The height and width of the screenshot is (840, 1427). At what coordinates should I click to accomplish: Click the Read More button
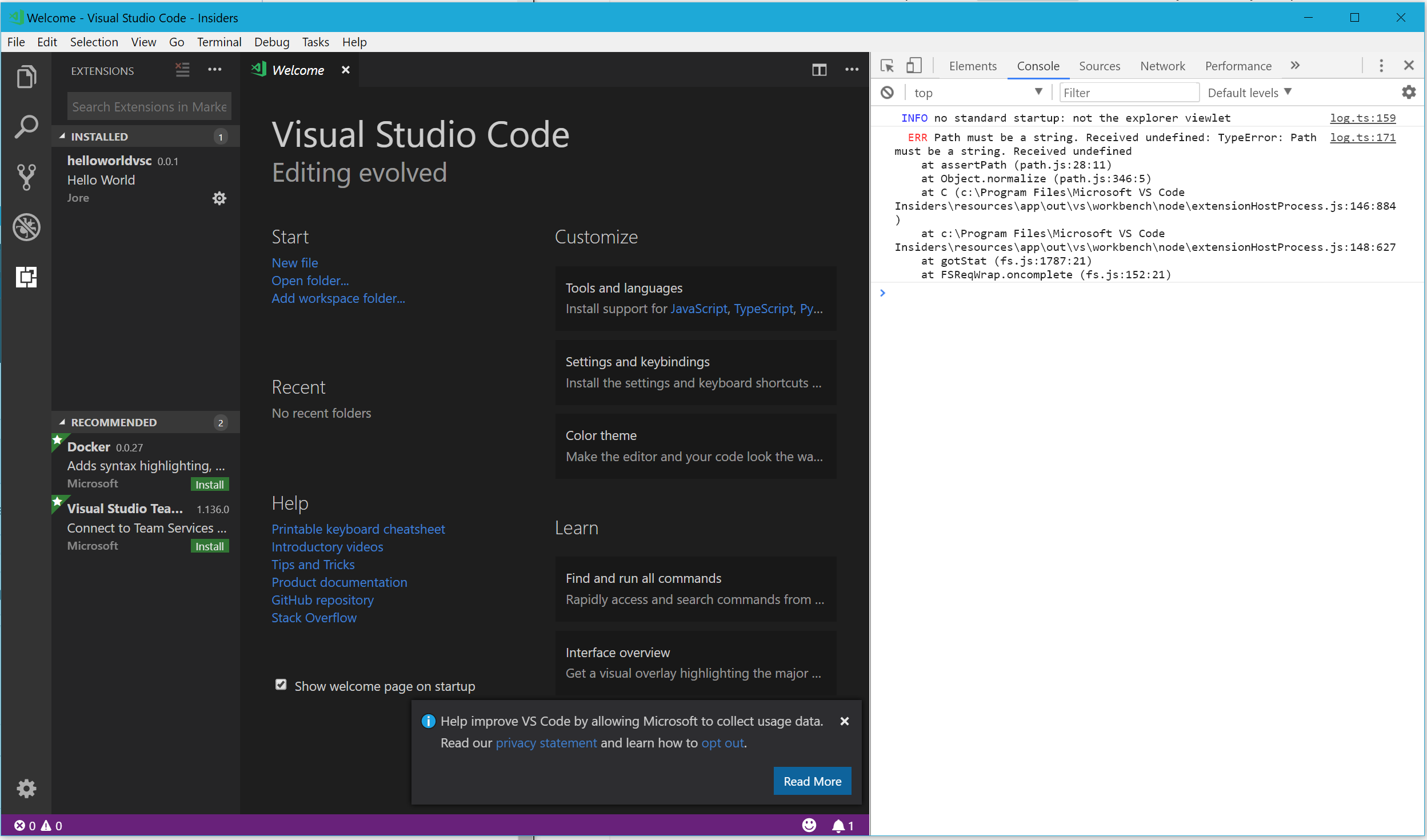pos(812,781)
